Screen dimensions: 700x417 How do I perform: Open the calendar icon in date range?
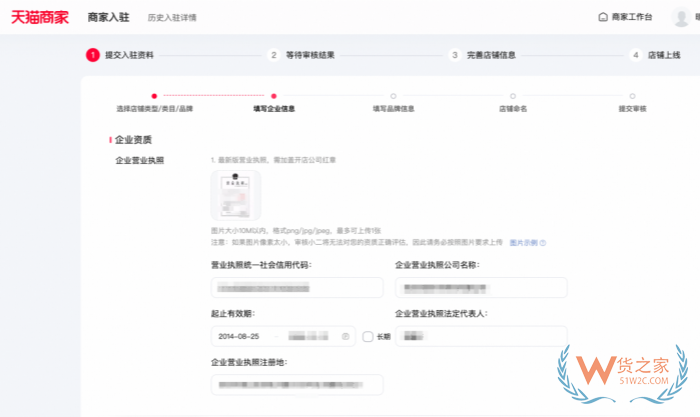click(x=346, y=336)
